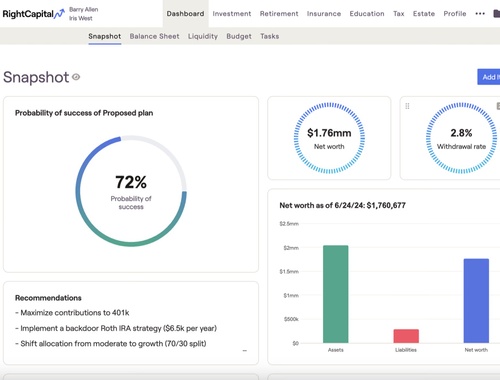Image resolution: width=500 pixels, height=380 pixels.
Task: Click 'Shift allocation from moderate to growth' line
Action: tap(111, 344)
